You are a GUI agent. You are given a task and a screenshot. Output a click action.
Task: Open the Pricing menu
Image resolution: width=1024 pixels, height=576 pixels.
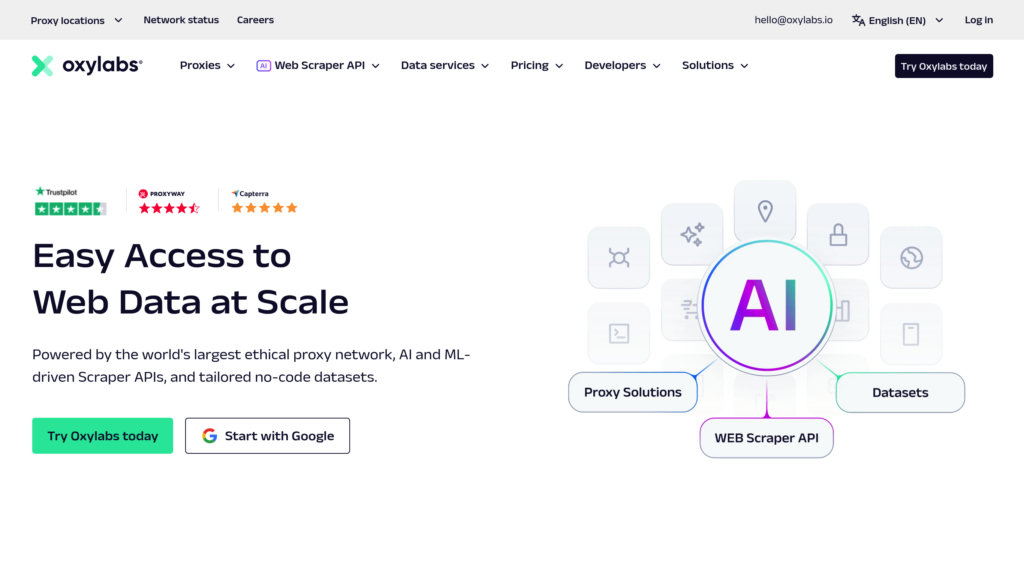point(537,66)
